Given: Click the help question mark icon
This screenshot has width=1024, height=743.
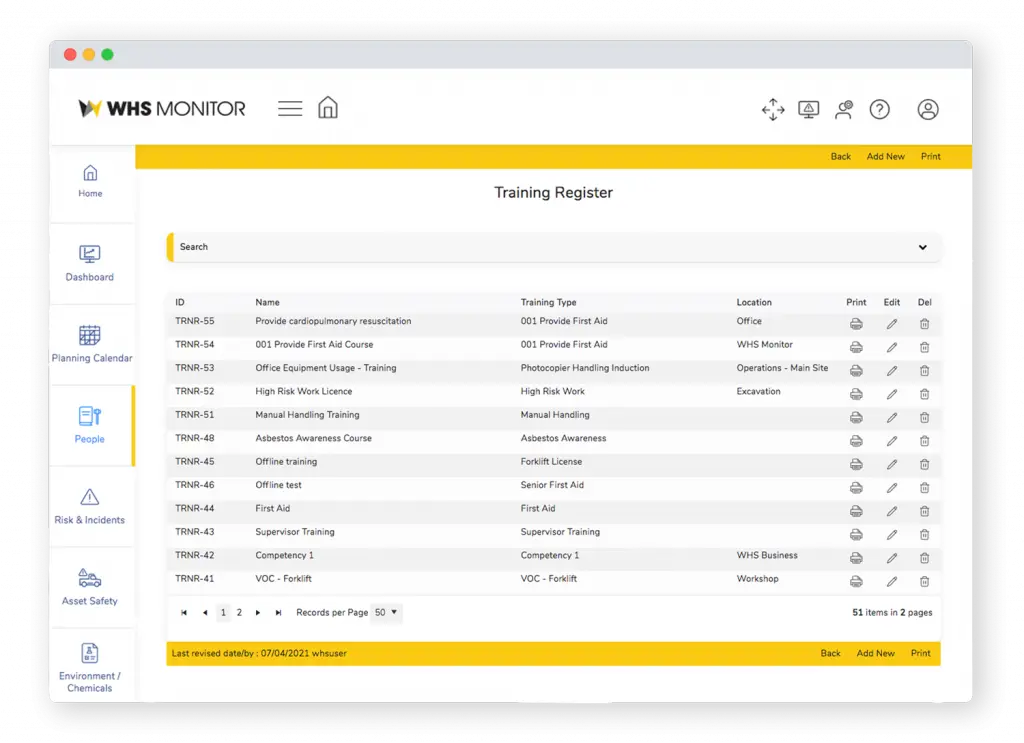Looking at the screenshot, I should [x=880, y=110].
